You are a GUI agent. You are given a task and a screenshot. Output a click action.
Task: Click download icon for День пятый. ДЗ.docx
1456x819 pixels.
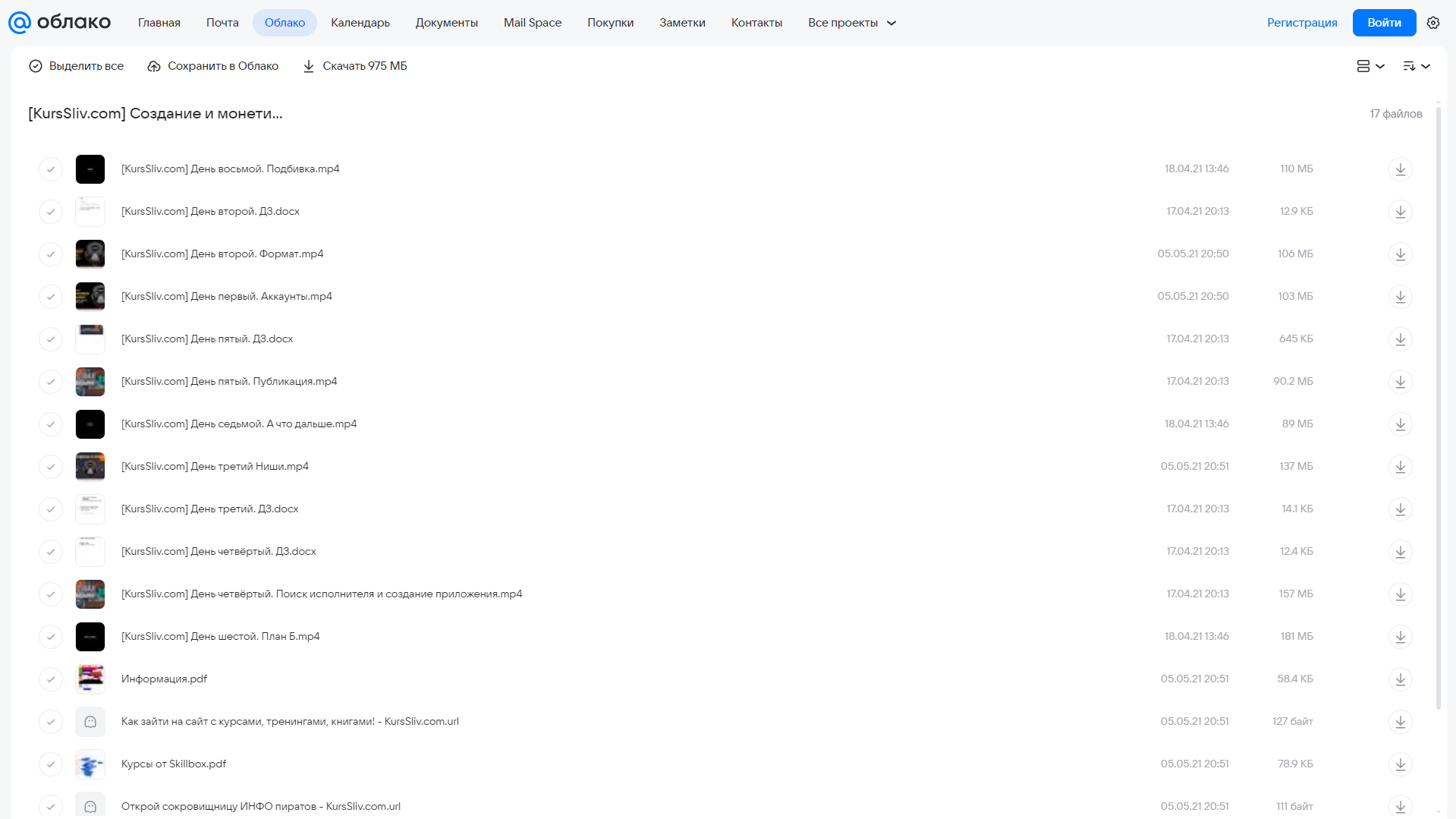pos(1401,339)
